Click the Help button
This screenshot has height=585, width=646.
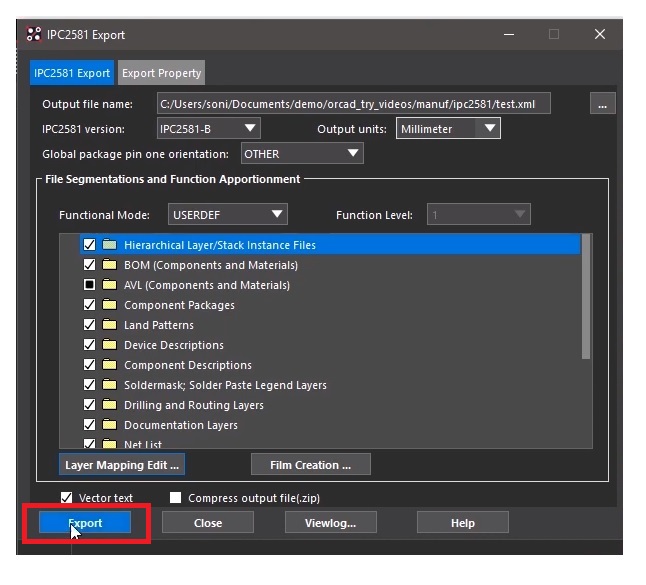click(x=463, y=523)
